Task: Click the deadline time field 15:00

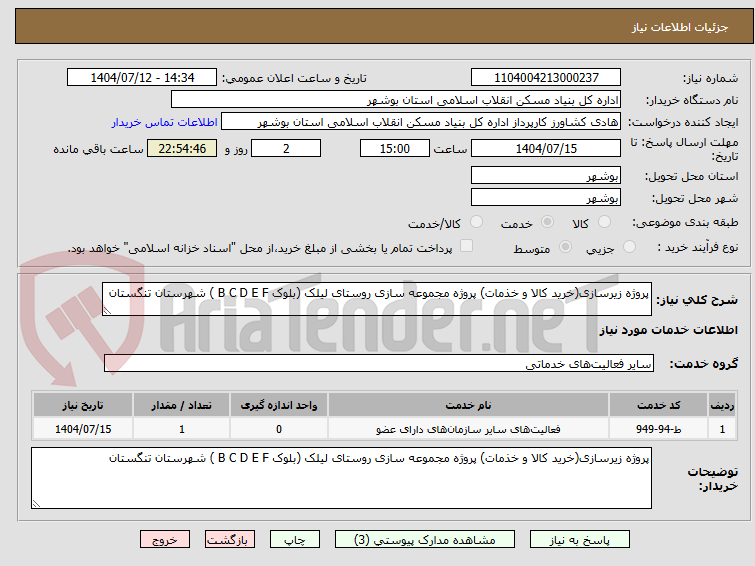Action: coord(395,148)
